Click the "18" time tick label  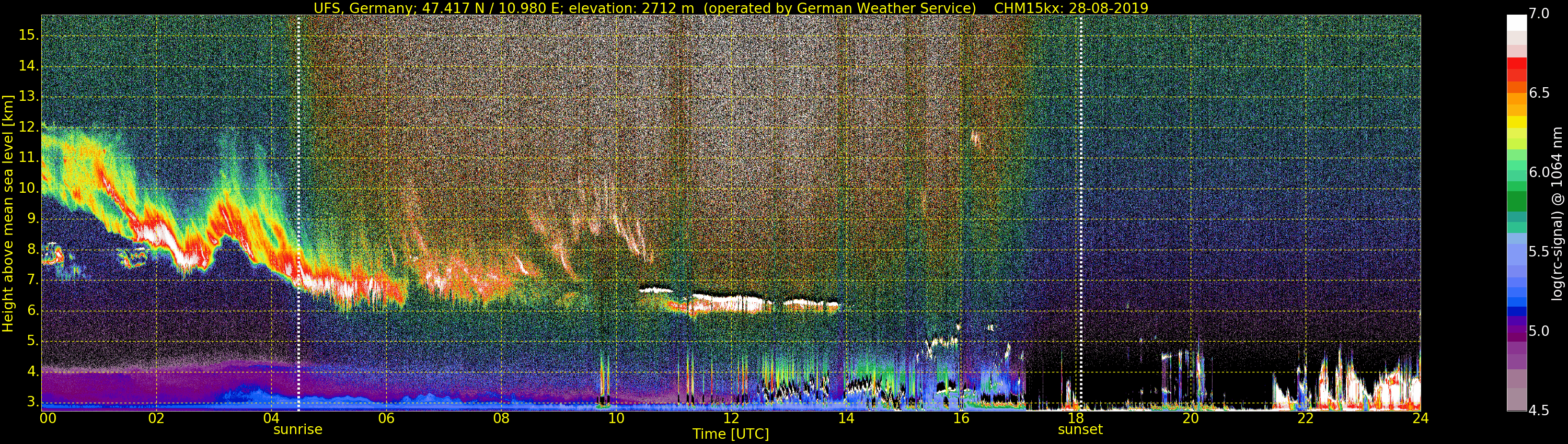point(1076,418)
